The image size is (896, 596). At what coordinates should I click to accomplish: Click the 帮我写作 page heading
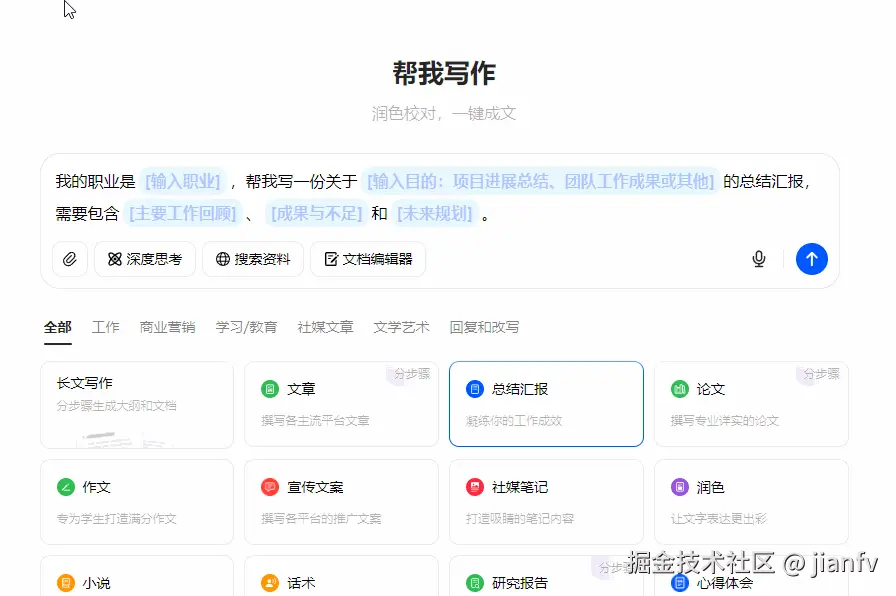point(445,74)
